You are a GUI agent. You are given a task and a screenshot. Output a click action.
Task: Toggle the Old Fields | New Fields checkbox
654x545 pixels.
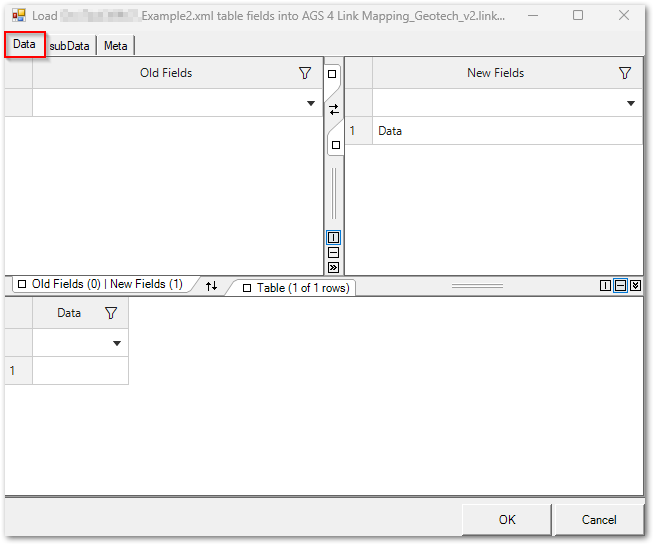click(22, 285)
